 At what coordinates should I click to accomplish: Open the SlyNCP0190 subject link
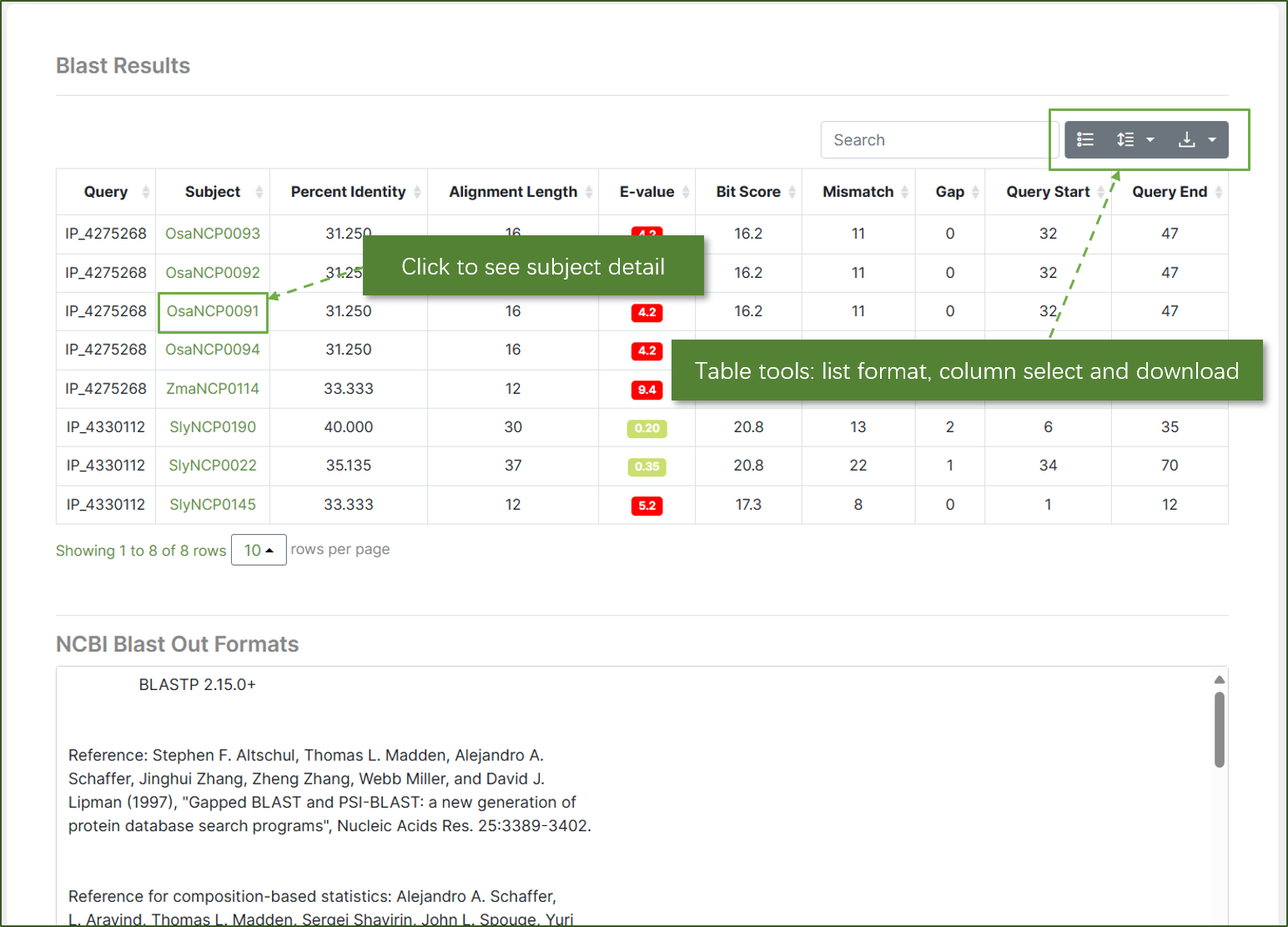click(213, 427)
